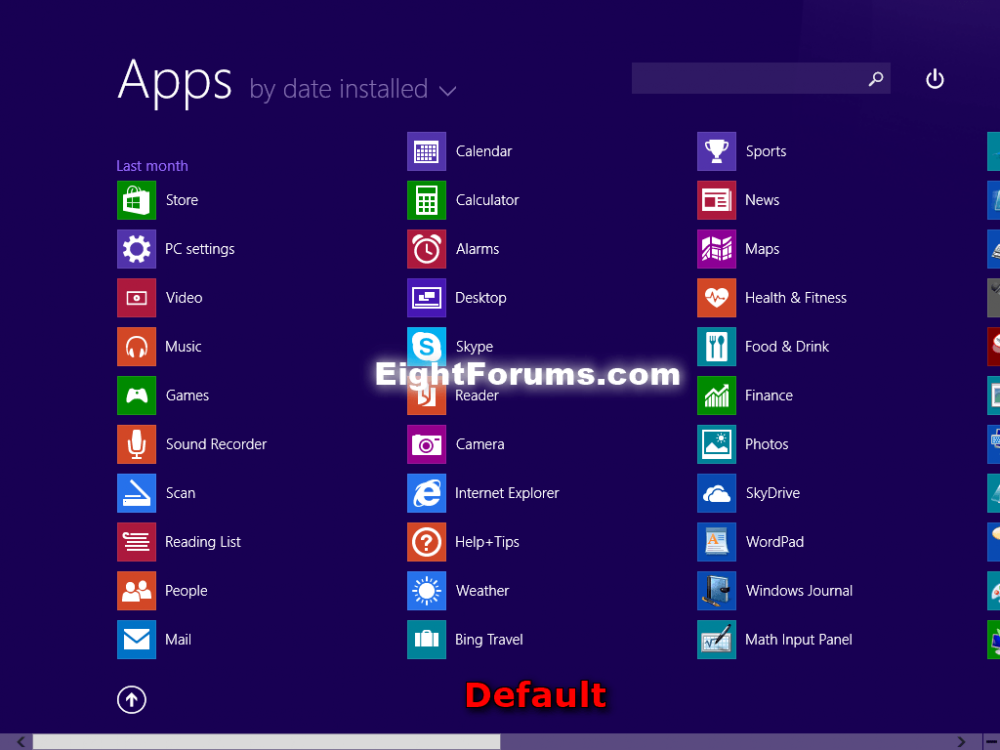
Task: Open the WordPad icon
Action: [717, 541]
